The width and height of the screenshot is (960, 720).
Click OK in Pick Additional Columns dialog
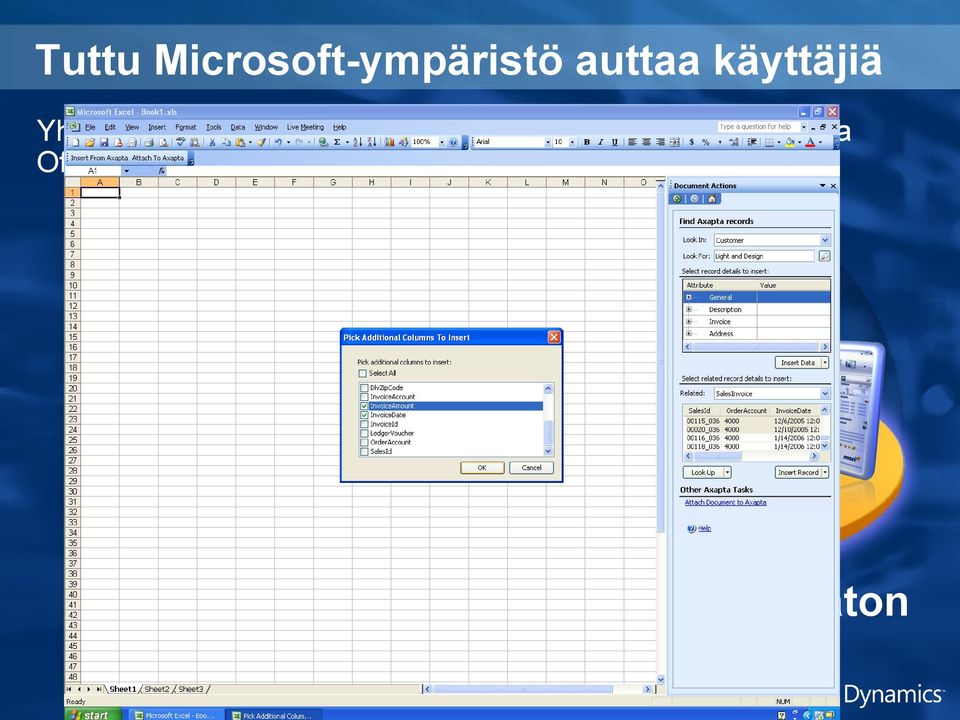coord(482,468)
